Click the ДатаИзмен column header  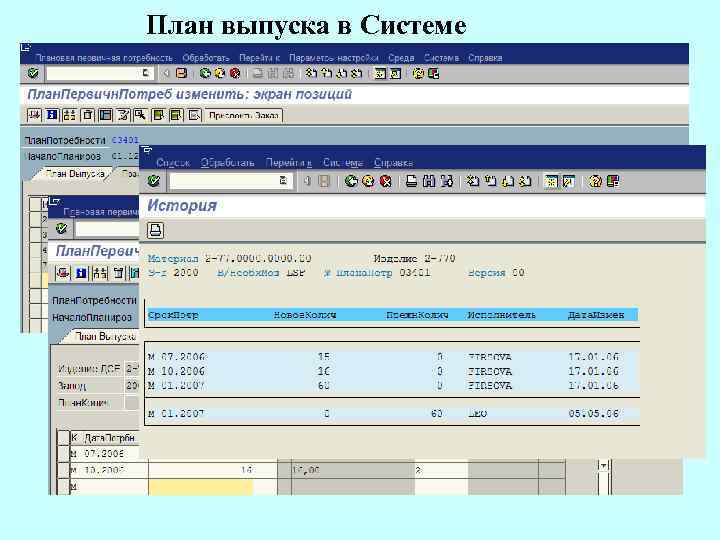(596, 315)
